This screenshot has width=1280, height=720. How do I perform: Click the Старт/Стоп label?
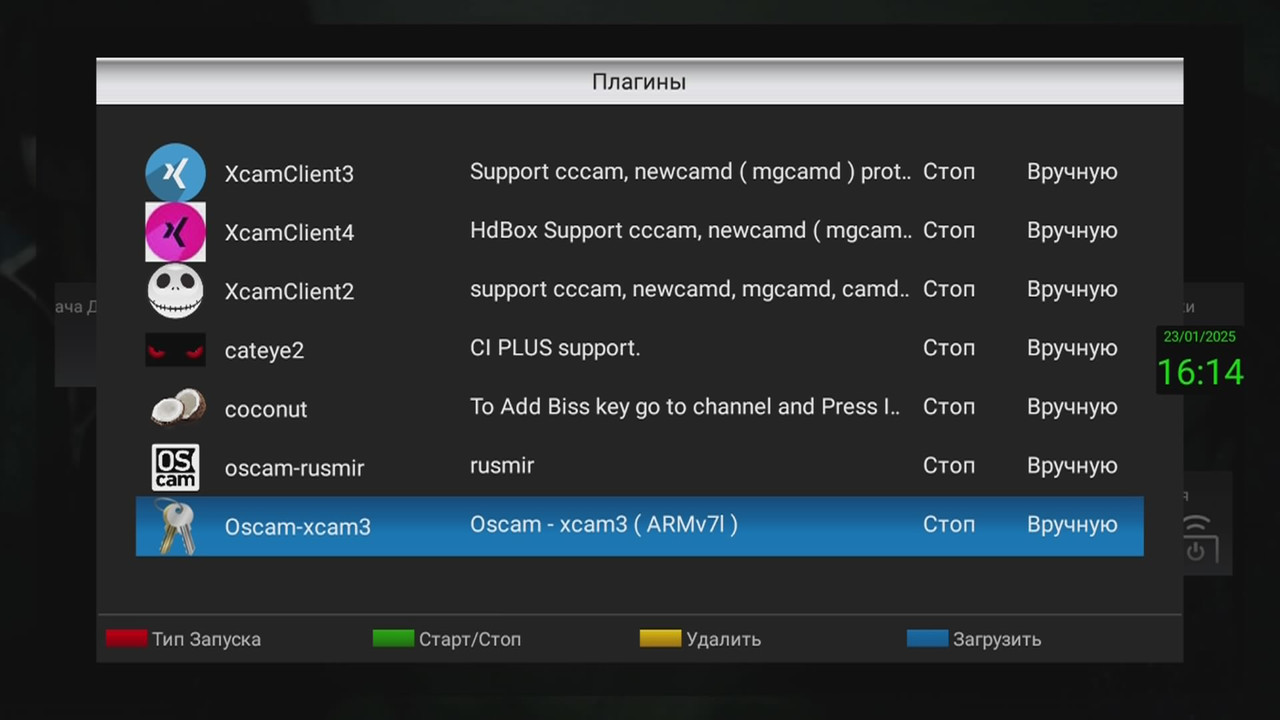pos(470,639)
